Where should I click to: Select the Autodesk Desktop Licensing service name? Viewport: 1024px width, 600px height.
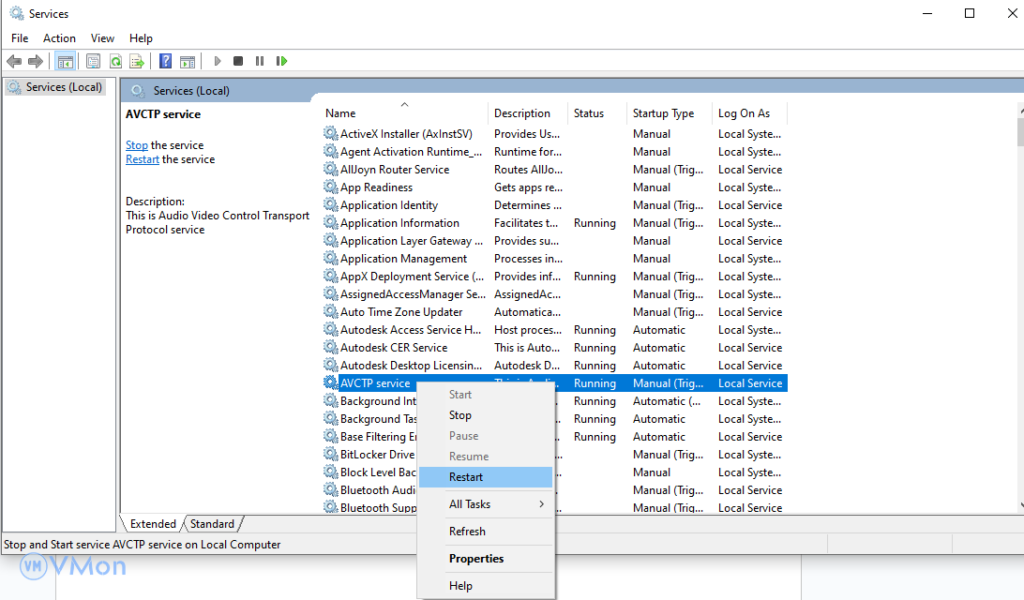point(411,366)
